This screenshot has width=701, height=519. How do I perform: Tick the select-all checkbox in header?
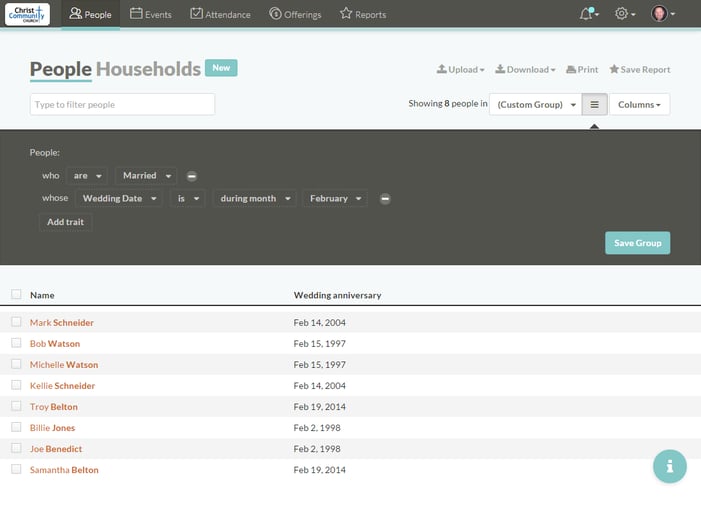[16, 295]
